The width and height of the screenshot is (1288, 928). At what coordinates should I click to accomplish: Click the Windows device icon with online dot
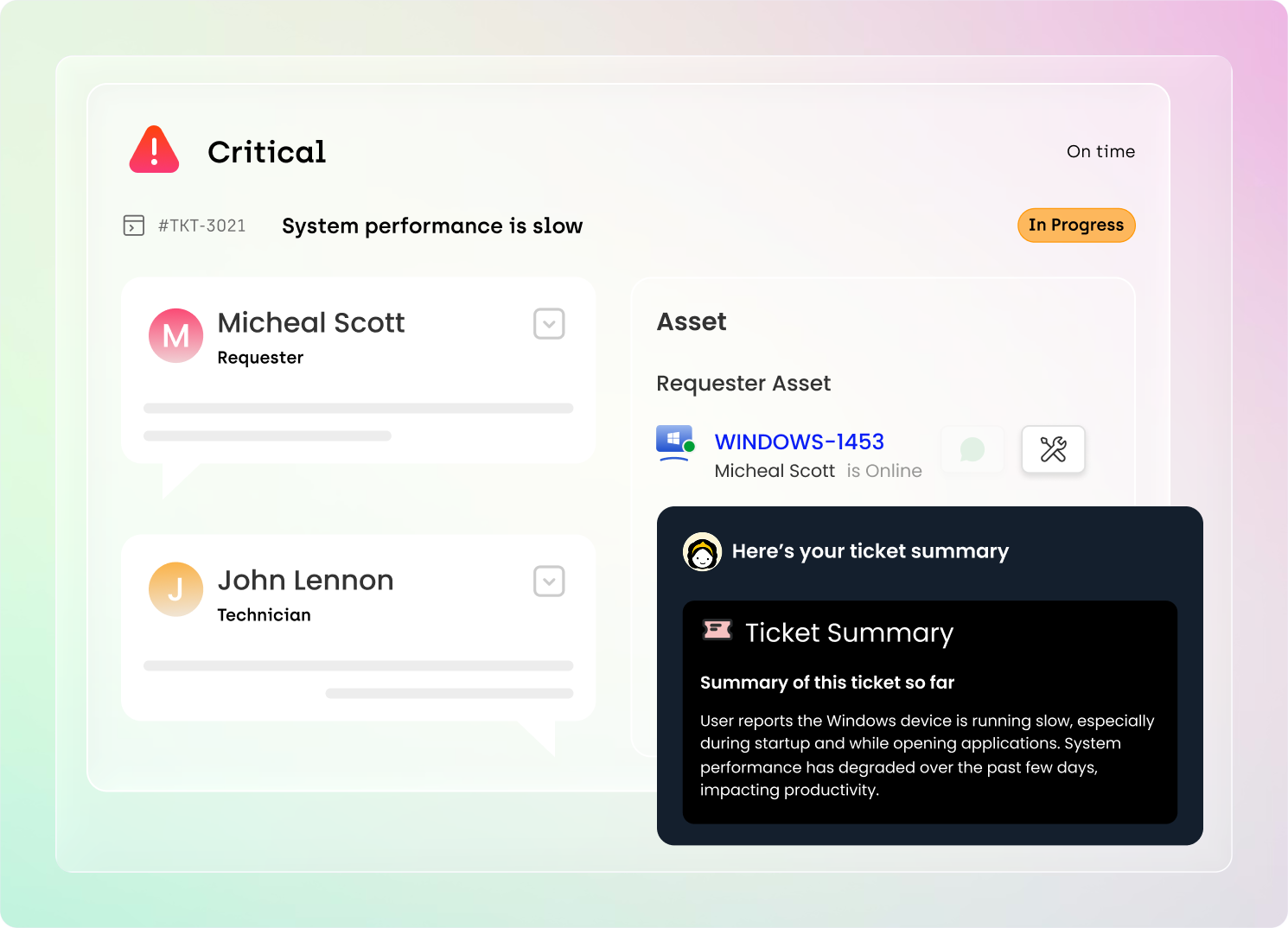[x=674, y=442]
